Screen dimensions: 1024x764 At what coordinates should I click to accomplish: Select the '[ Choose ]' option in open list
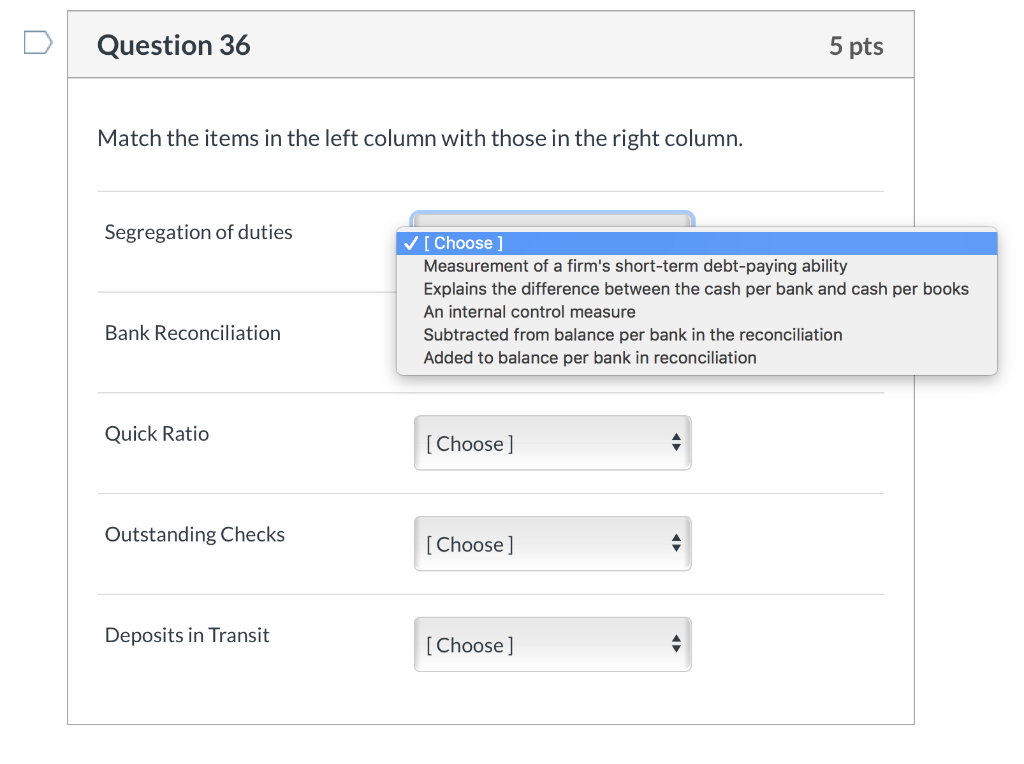[463, 243]
